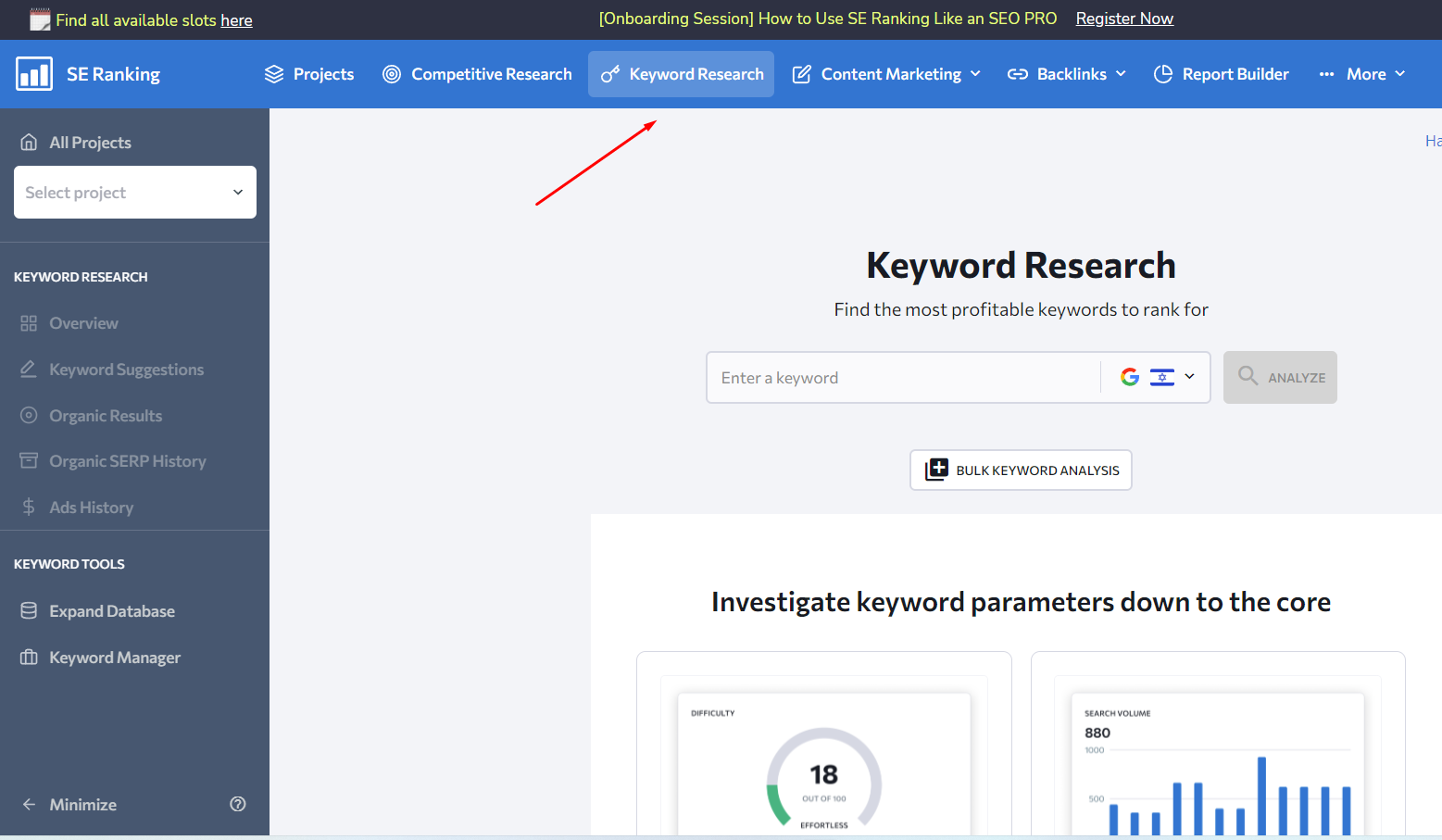Screen dimensions: 1442x840
Task: Click the All Projects home icon
Action: [x=30, y=142]
